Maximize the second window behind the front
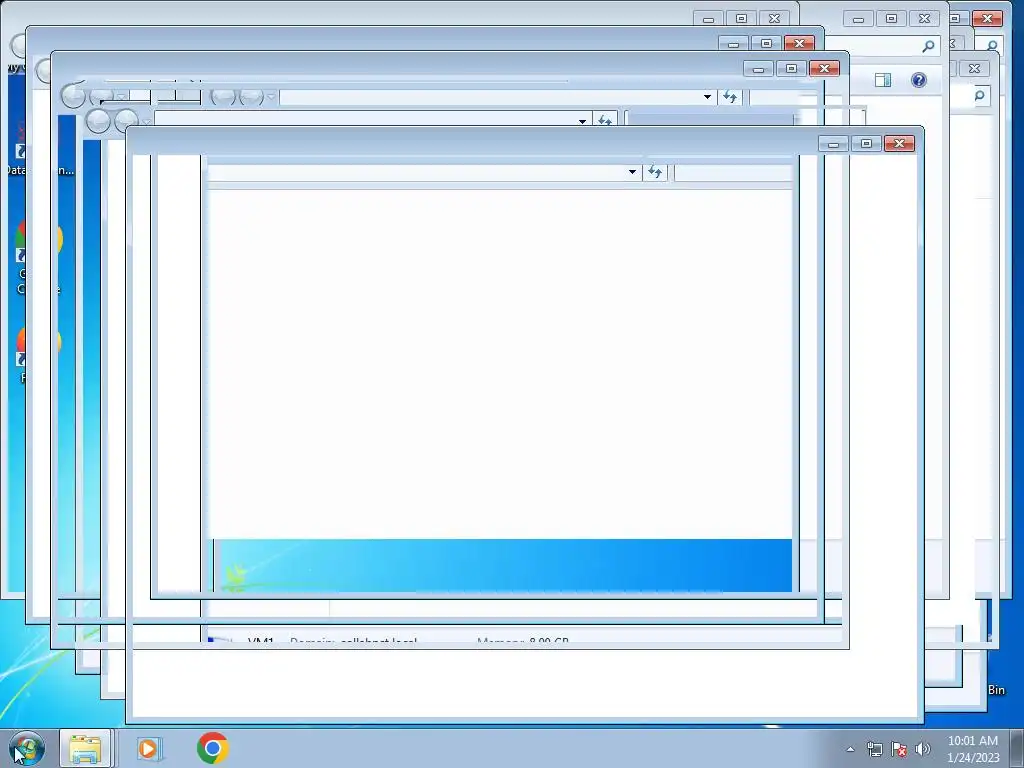This screenshot has height=768, width=1024. tap(792, 69)
